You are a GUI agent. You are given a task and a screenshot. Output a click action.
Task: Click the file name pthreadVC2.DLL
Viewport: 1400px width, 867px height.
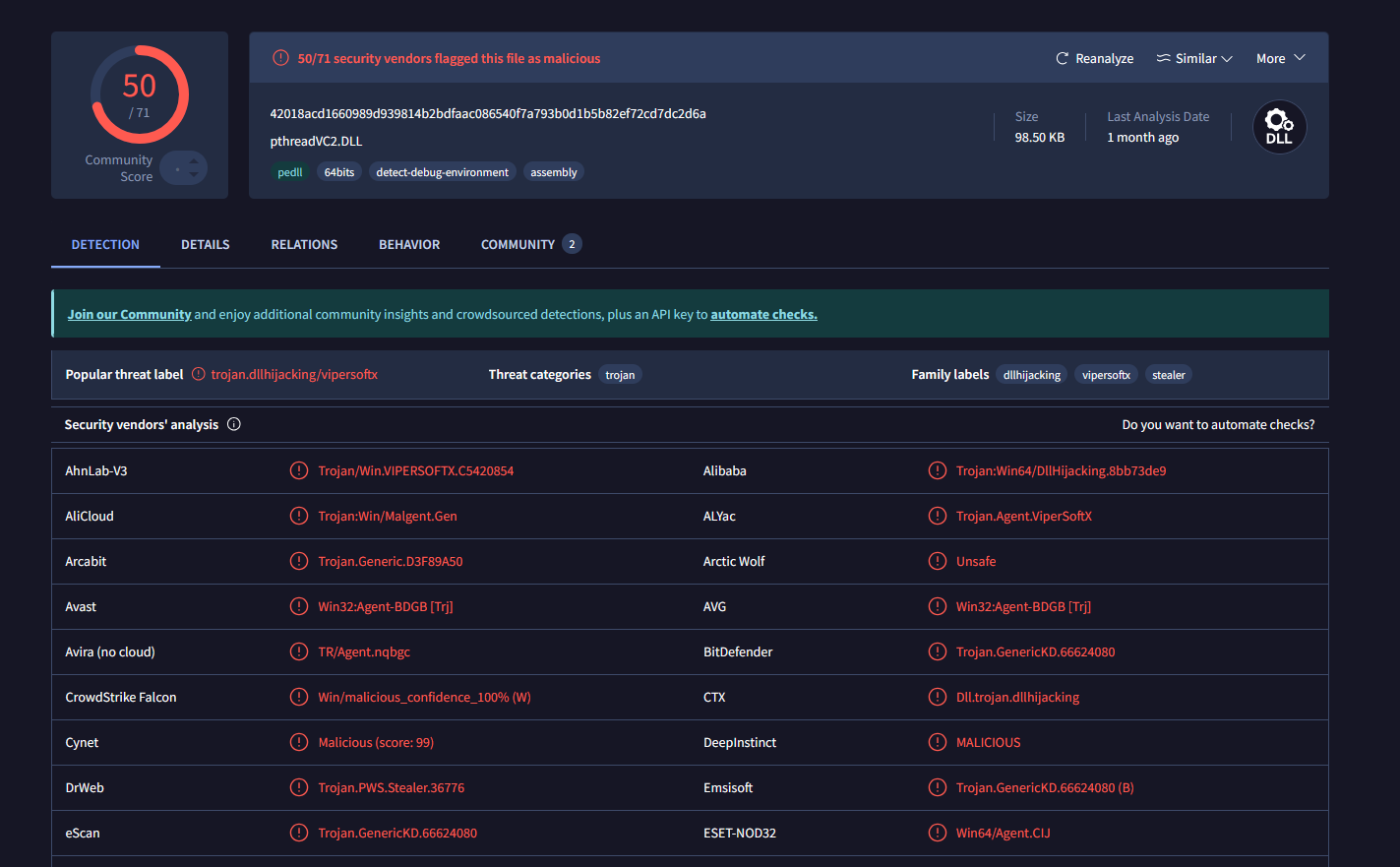pos(316,141)
